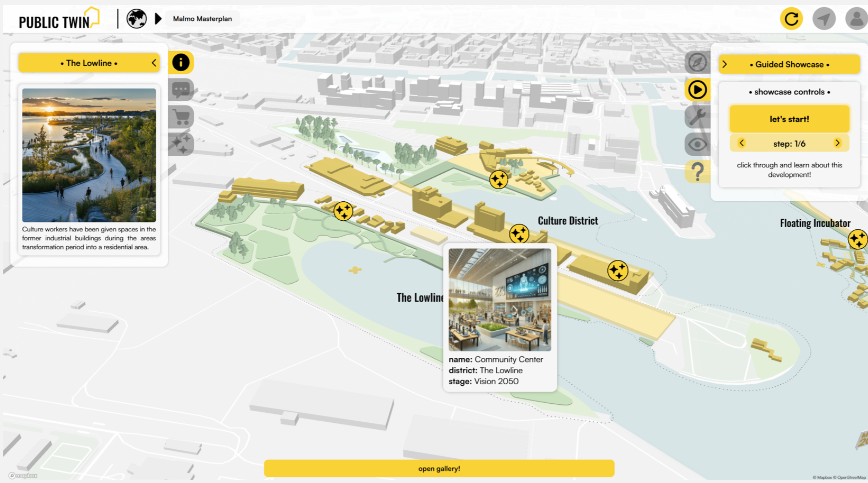The width and height of the screenshot is (868, 483).
Task: Collapse the Guided Showcase panel chevron
Action: pyautogui.click(x=725, y=64)
